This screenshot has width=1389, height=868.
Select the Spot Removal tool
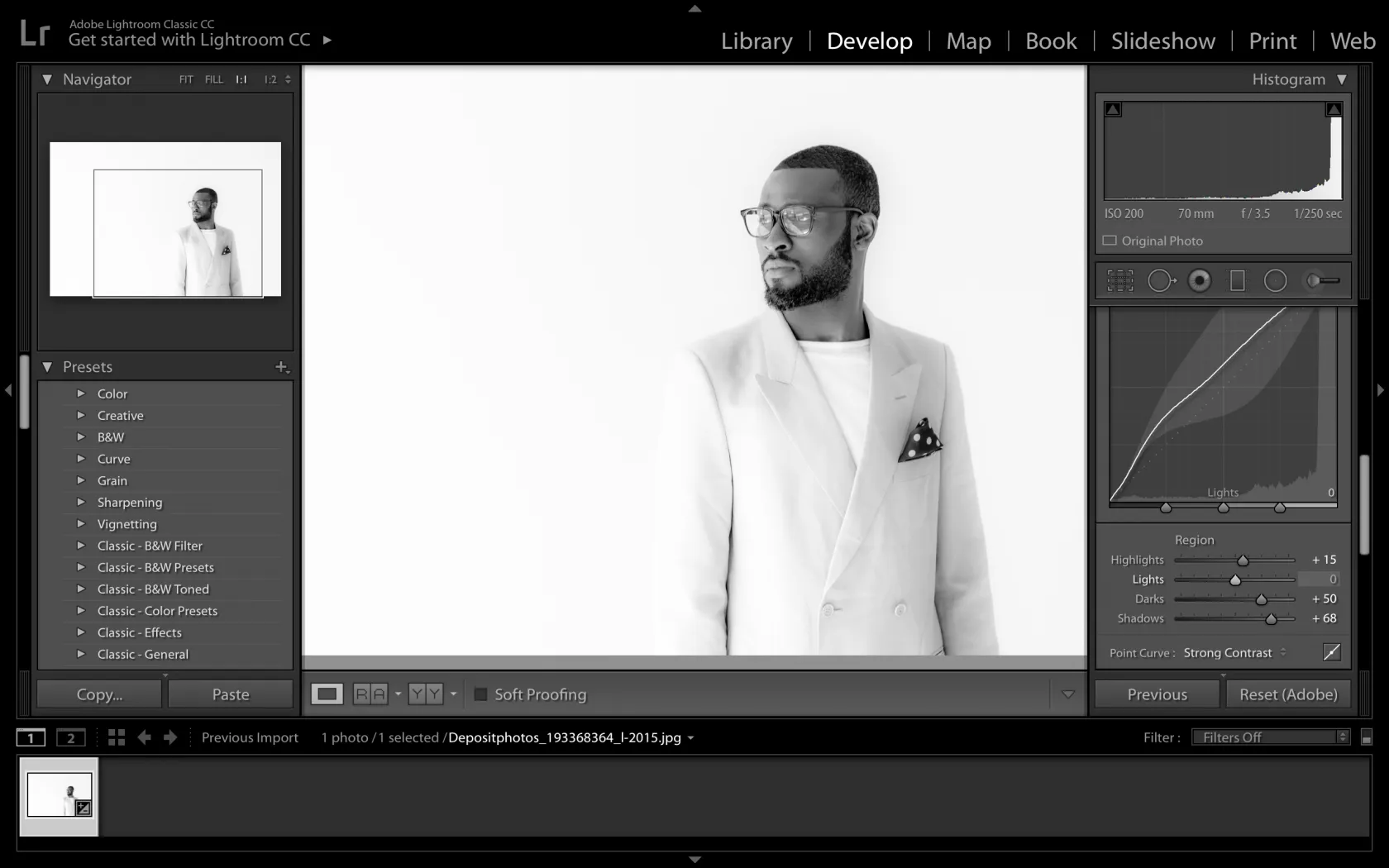pos(1162,280)
